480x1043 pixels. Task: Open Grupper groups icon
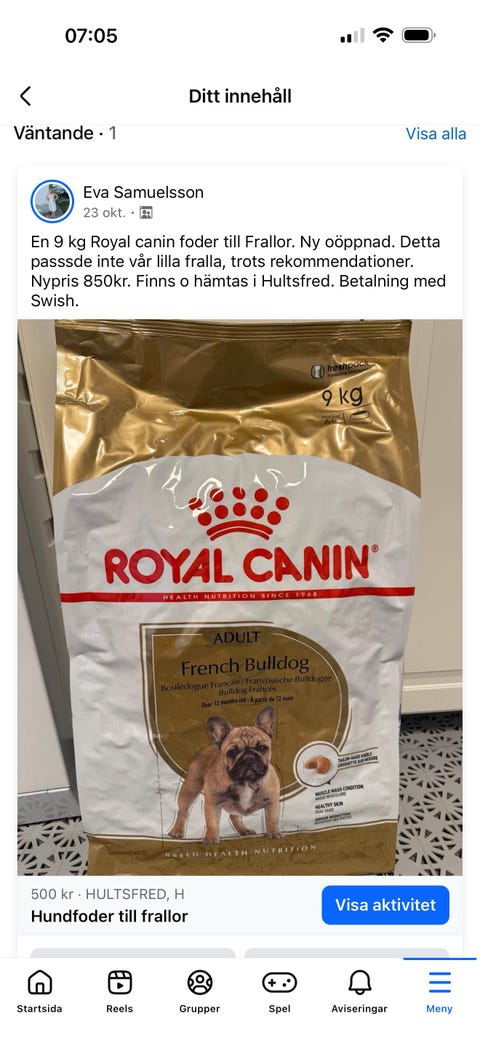pos(199,982)
